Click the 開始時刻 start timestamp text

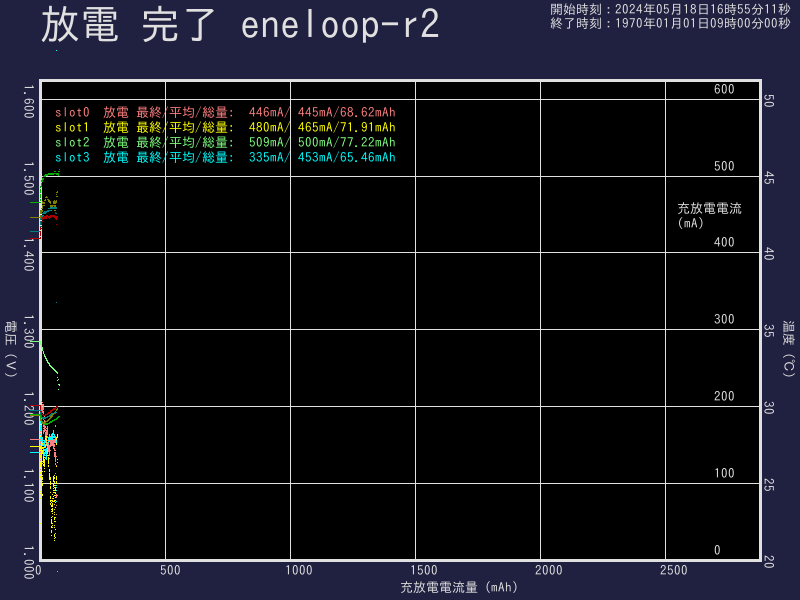tap(670, 9)
